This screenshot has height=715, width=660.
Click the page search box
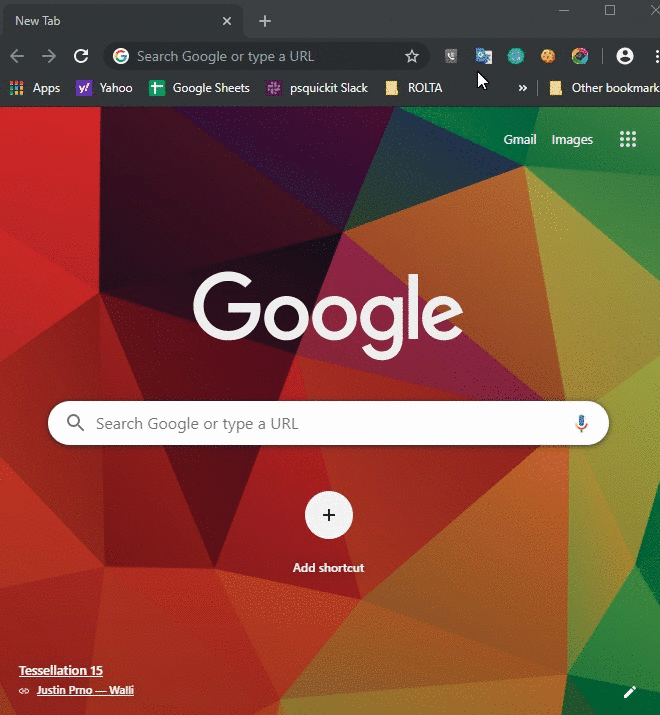point(328,423)
